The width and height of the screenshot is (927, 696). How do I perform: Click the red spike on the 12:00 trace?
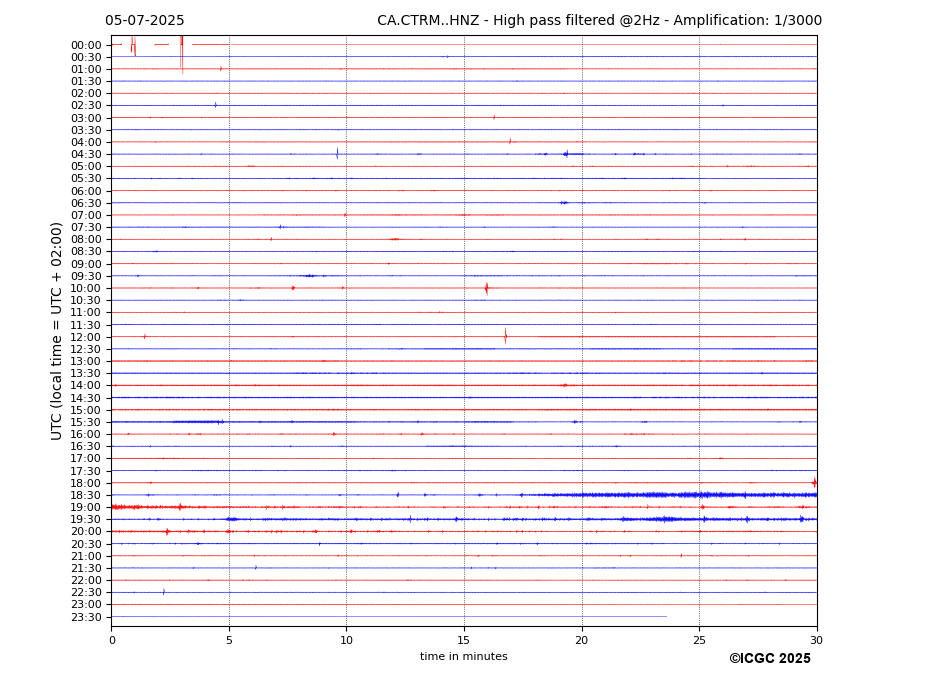coord(505,336)
